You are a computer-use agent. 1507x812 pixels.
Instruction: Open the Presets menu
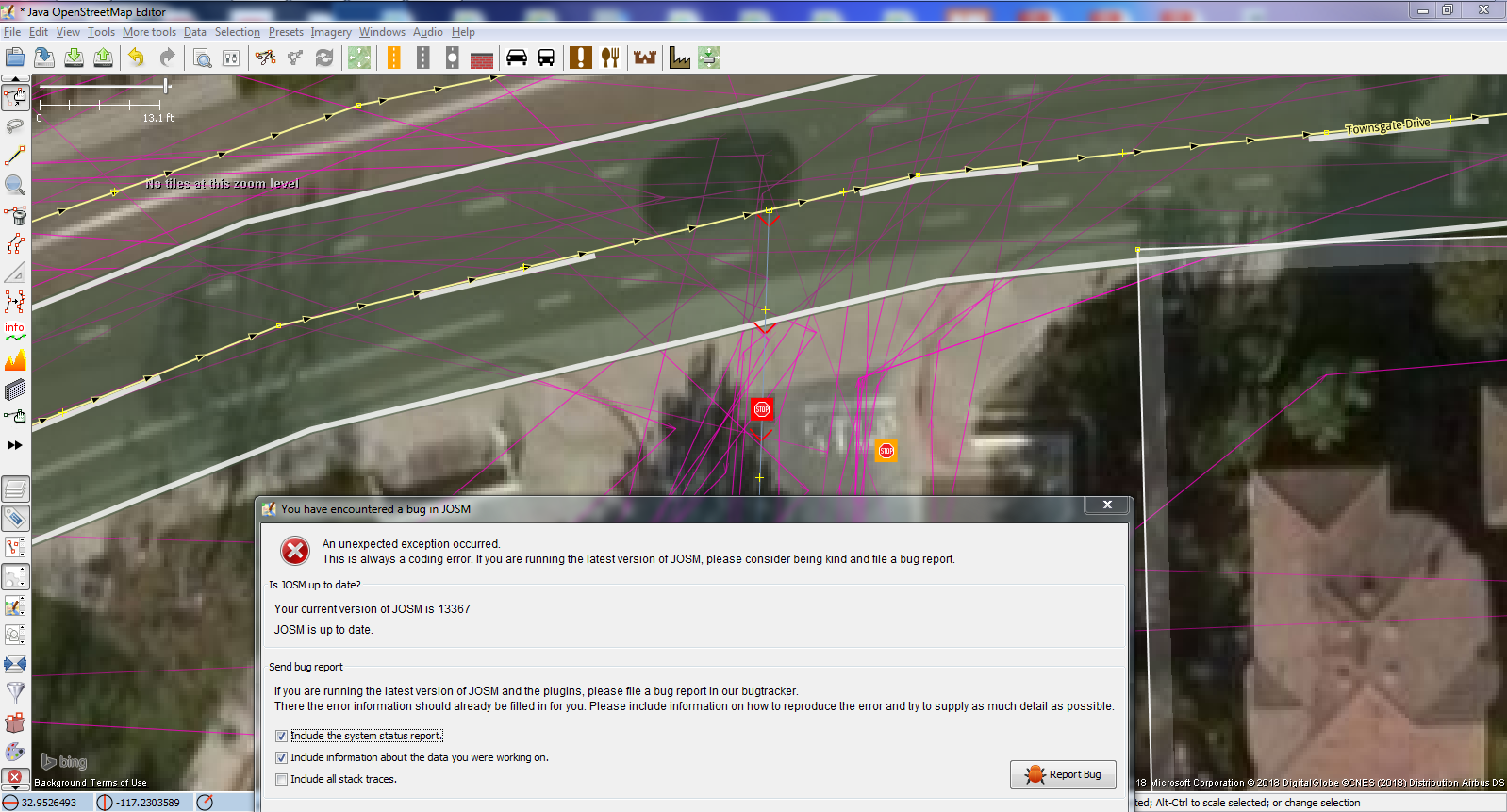286,32
